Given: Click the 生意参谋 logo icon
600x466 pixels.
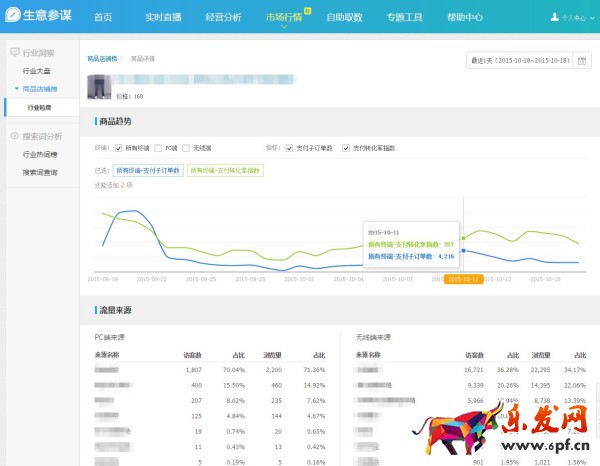Looking at the screenshot, I should coord(15,17).
